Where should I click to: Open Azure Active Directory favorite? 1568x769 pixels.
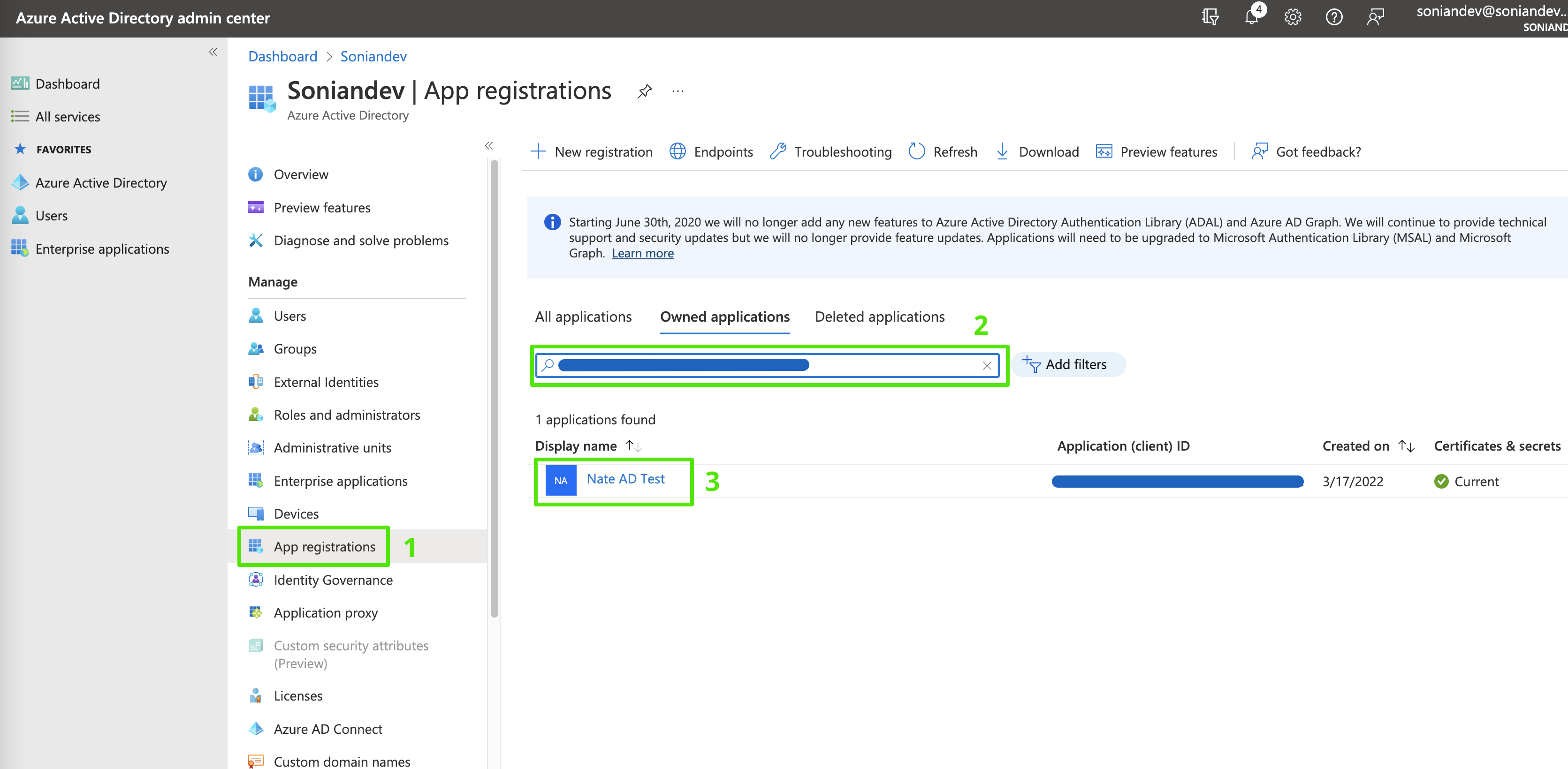(89, 182)
